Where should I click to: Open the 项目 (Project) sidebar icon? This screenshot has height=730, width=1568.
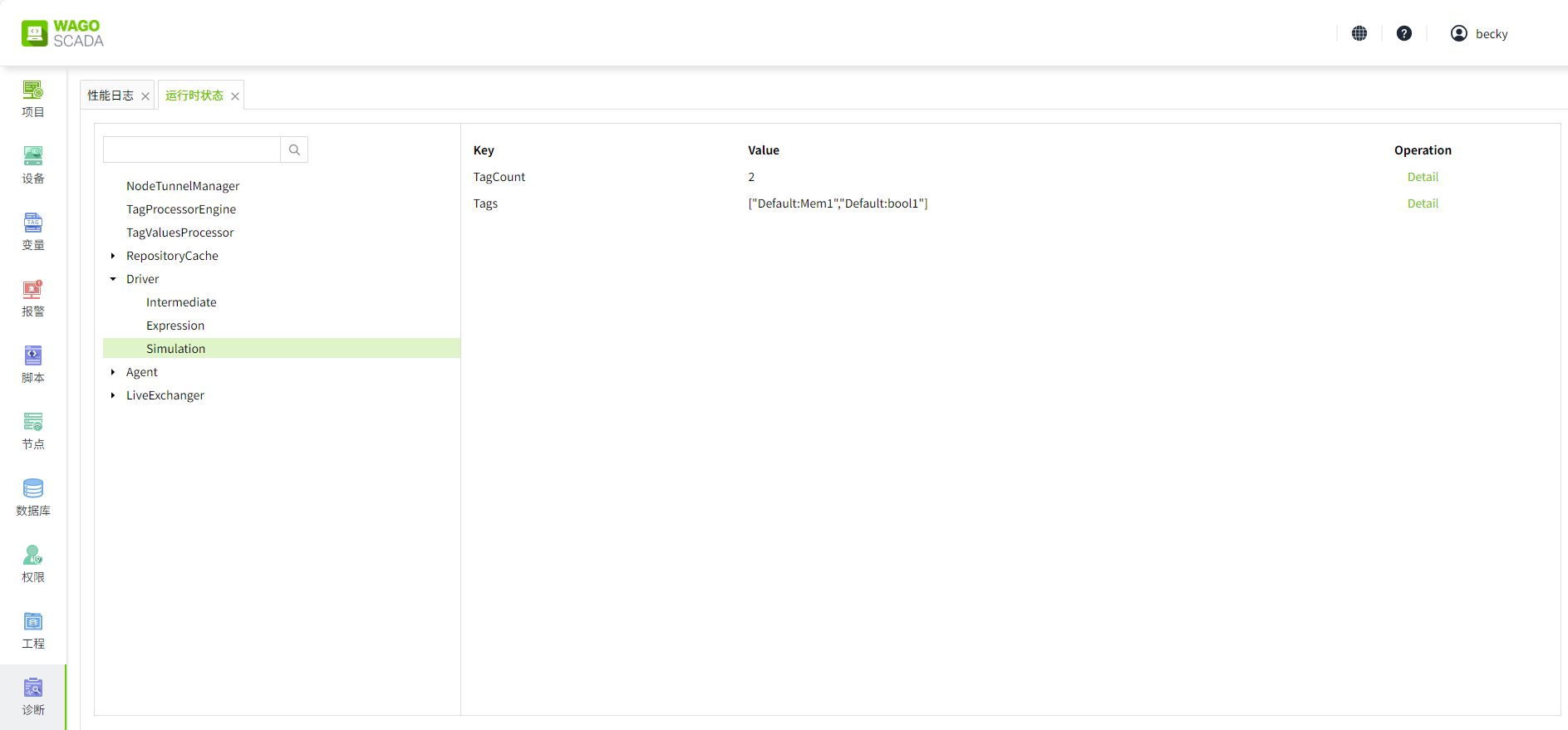point(33,99)
